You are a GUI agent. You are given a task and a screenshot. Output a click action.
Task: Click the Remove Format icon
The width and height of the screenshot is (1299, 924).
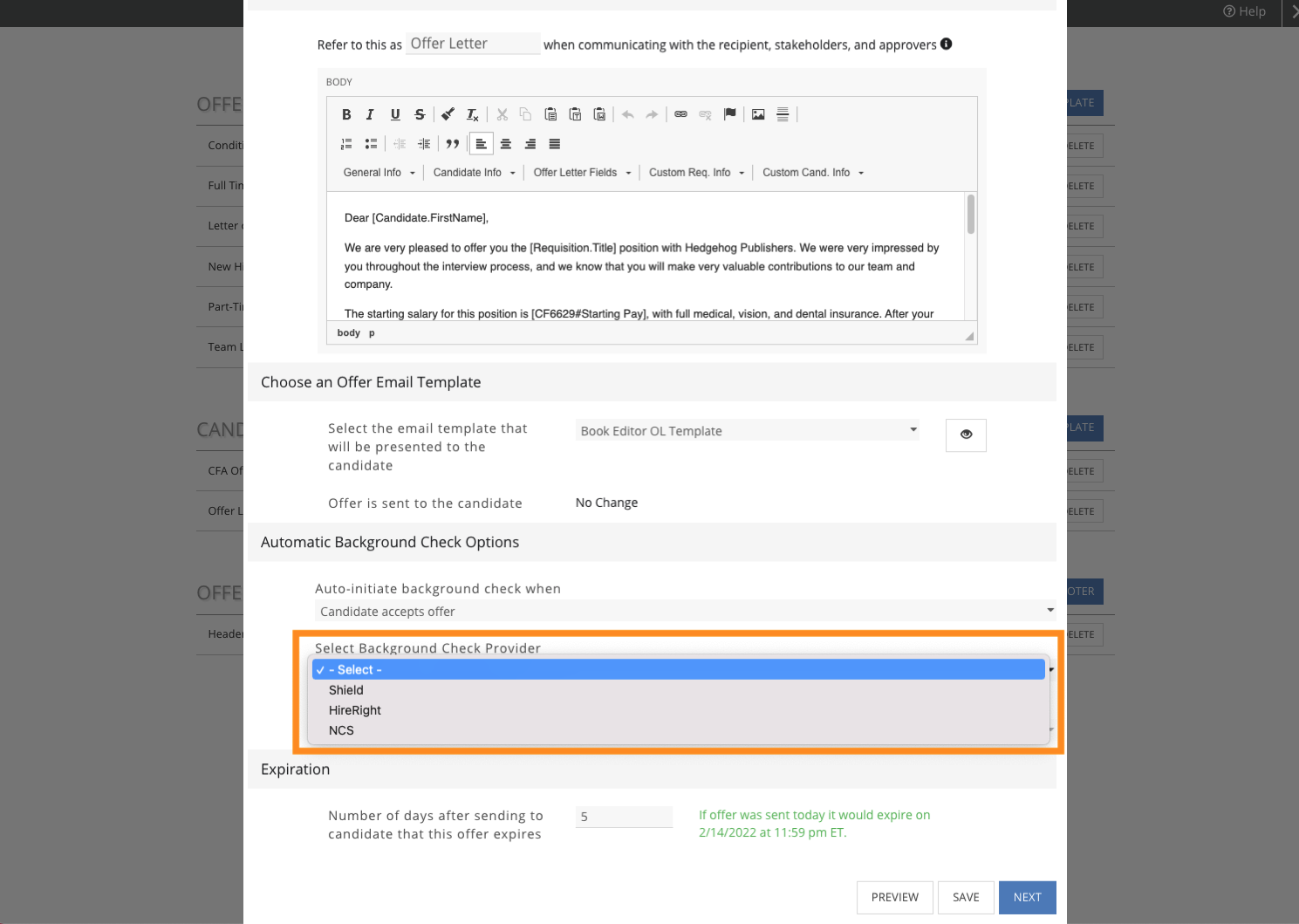[x=472, y=114]
